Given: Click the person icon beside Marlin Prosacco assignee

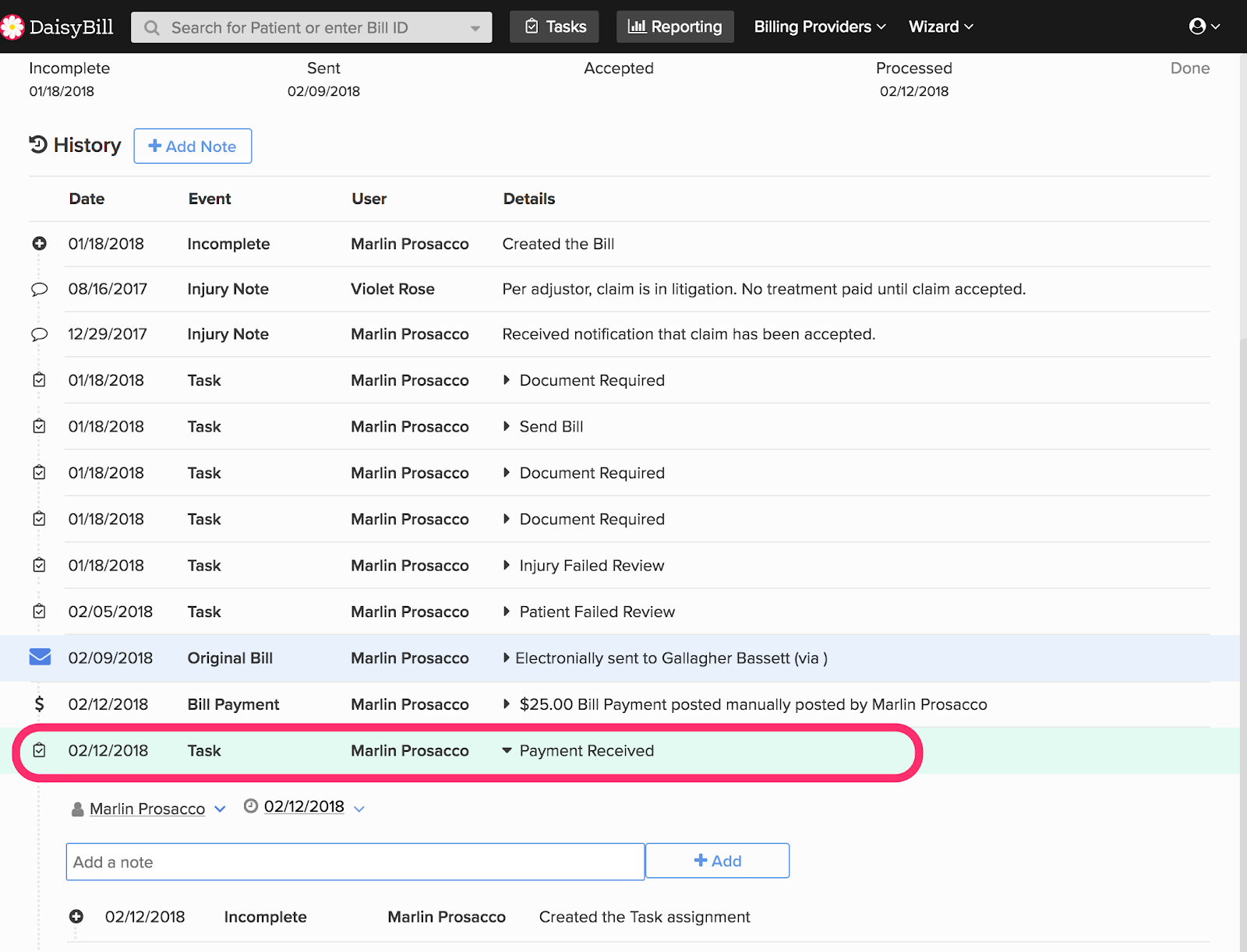Looking at the screenshot, I should (x=77, y=809).
